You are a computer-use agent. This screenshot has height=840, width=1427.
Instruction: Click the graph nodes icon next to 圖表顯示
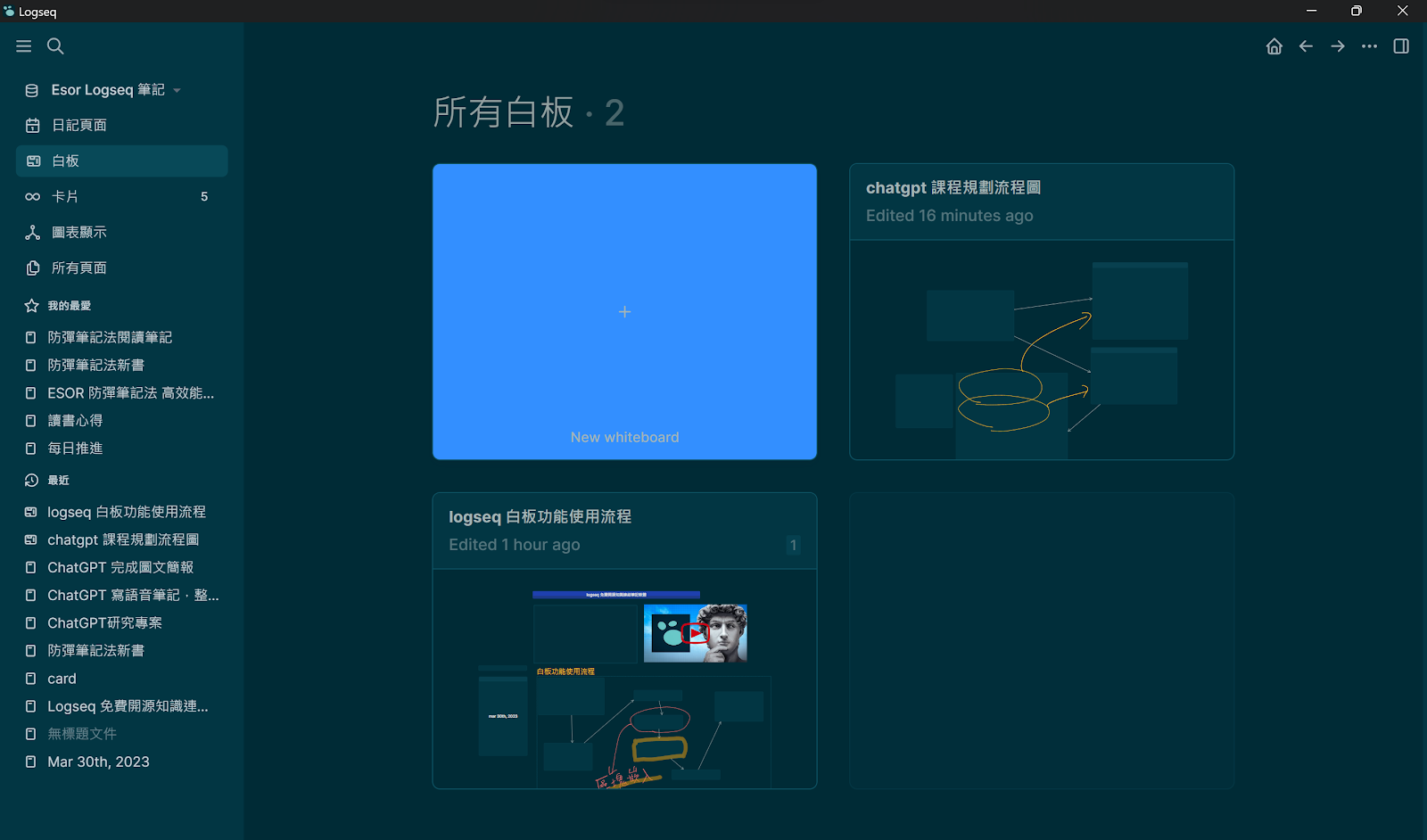click(x=33, y=233)
